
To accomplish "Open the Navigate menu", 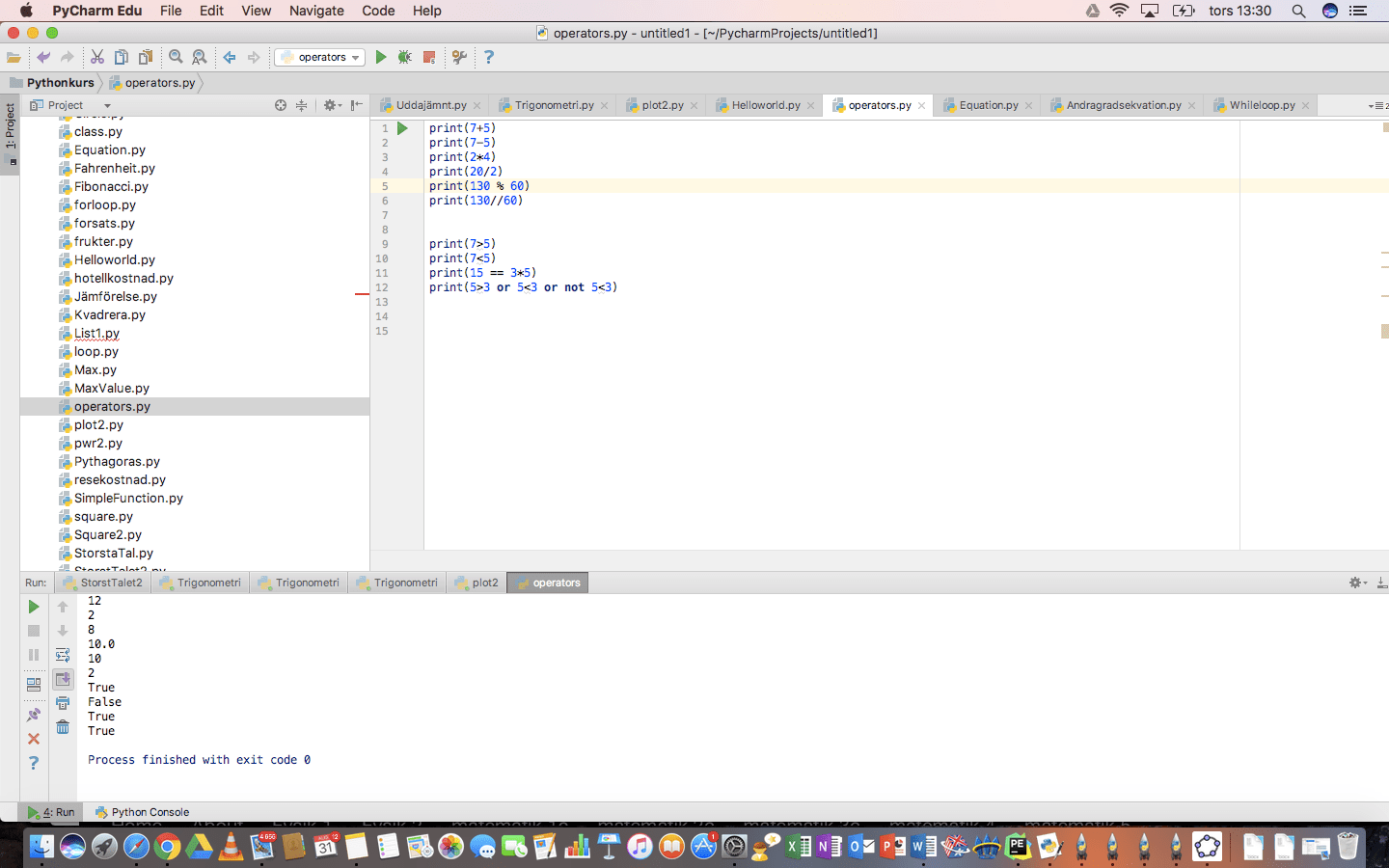I will click(x=316, y=11).
